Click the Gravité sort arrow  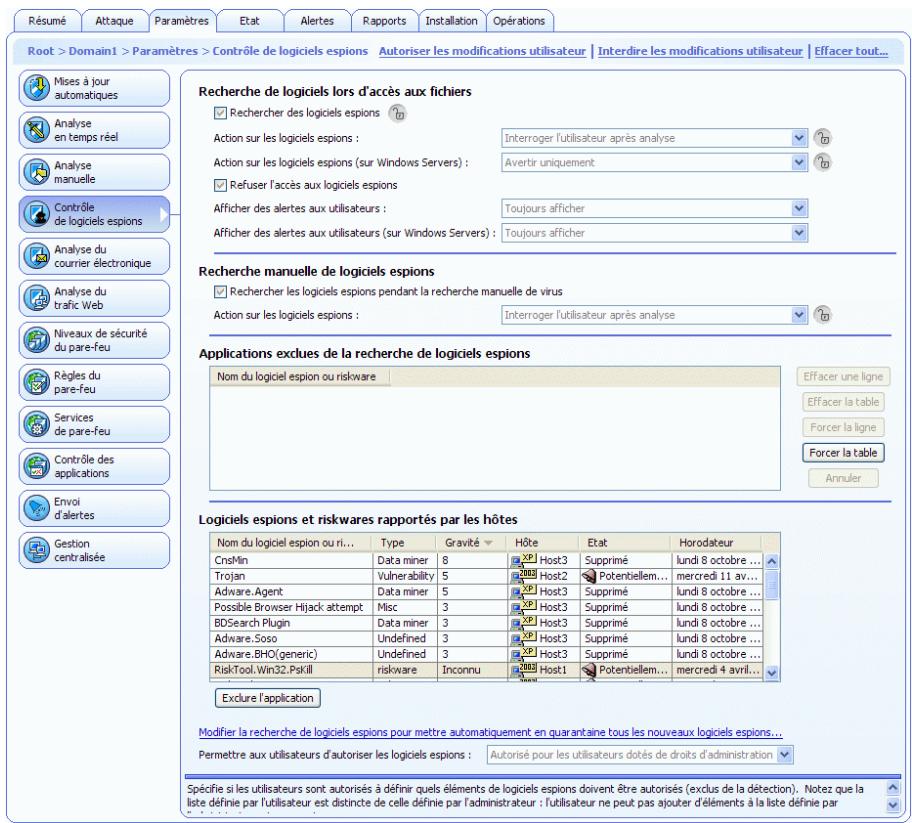click(x=488, y=543)
